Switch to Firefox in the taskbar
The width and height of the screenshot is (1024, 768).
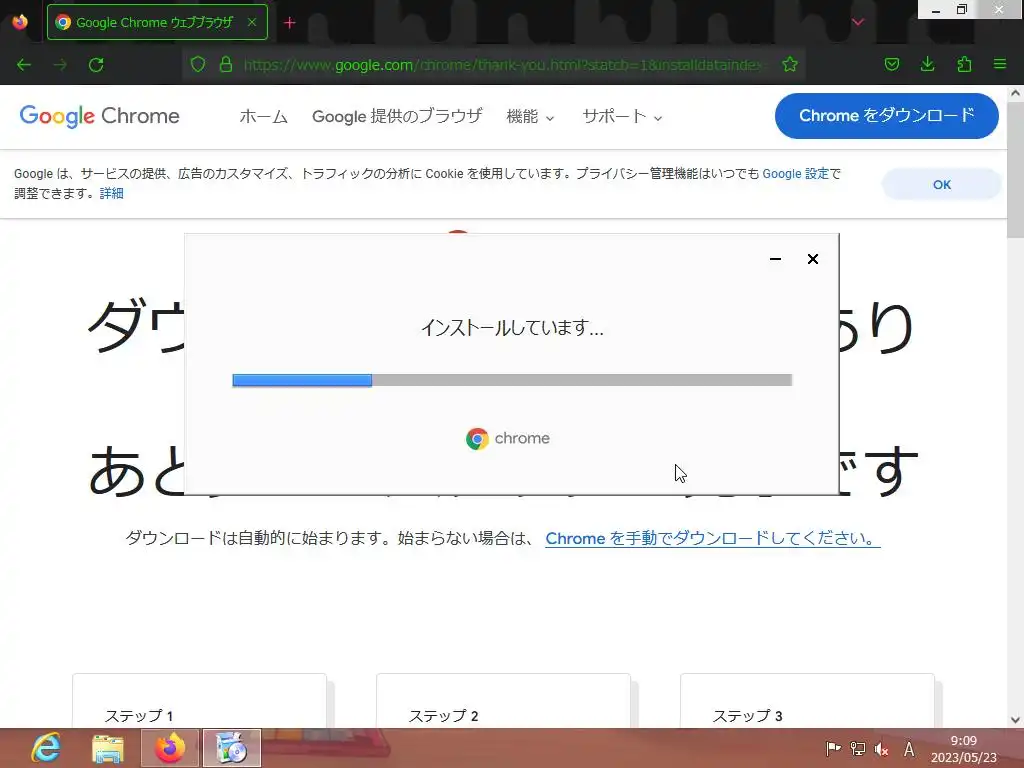pyautogui.click(x=170, y=748)
